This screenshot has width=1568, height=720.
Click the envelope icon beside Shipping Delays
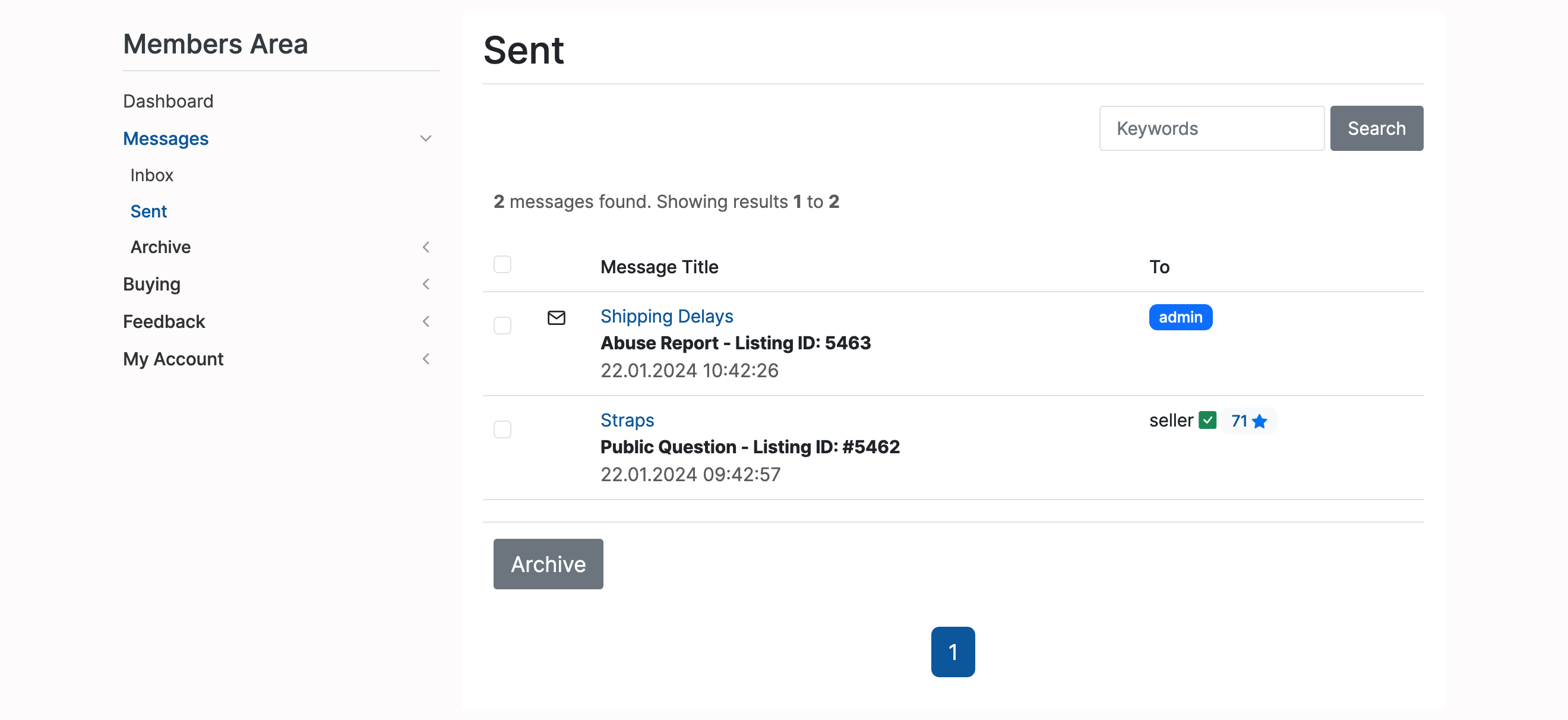tap(556, 318)
